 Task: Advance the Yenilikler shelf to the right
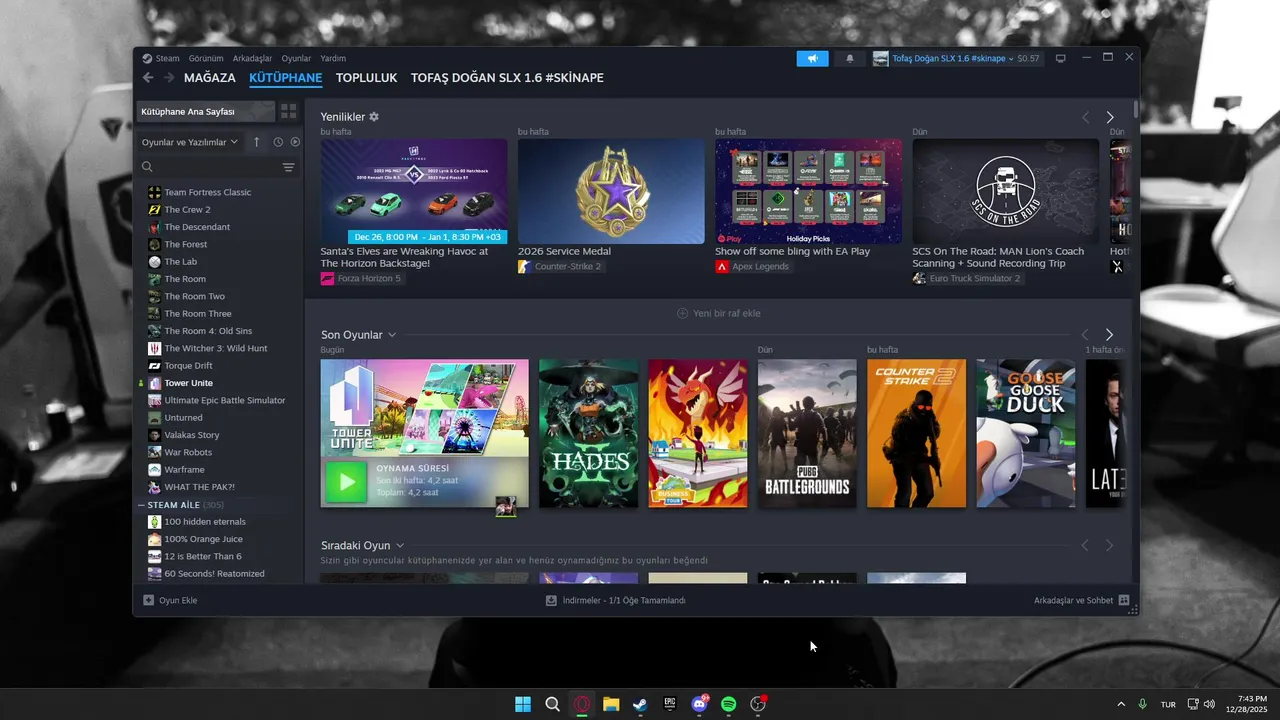click(1109, 117)
